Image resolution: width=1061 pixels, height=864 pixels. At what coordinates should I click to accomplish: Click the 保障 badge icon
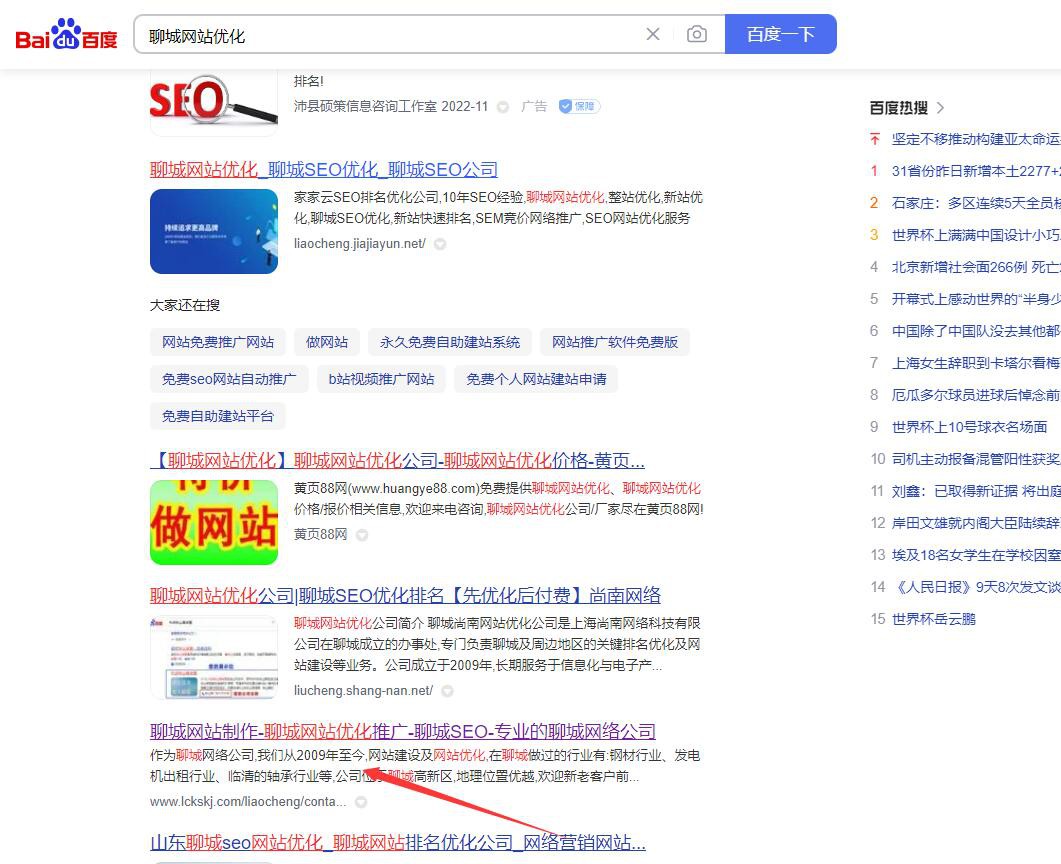click(579, 106)
